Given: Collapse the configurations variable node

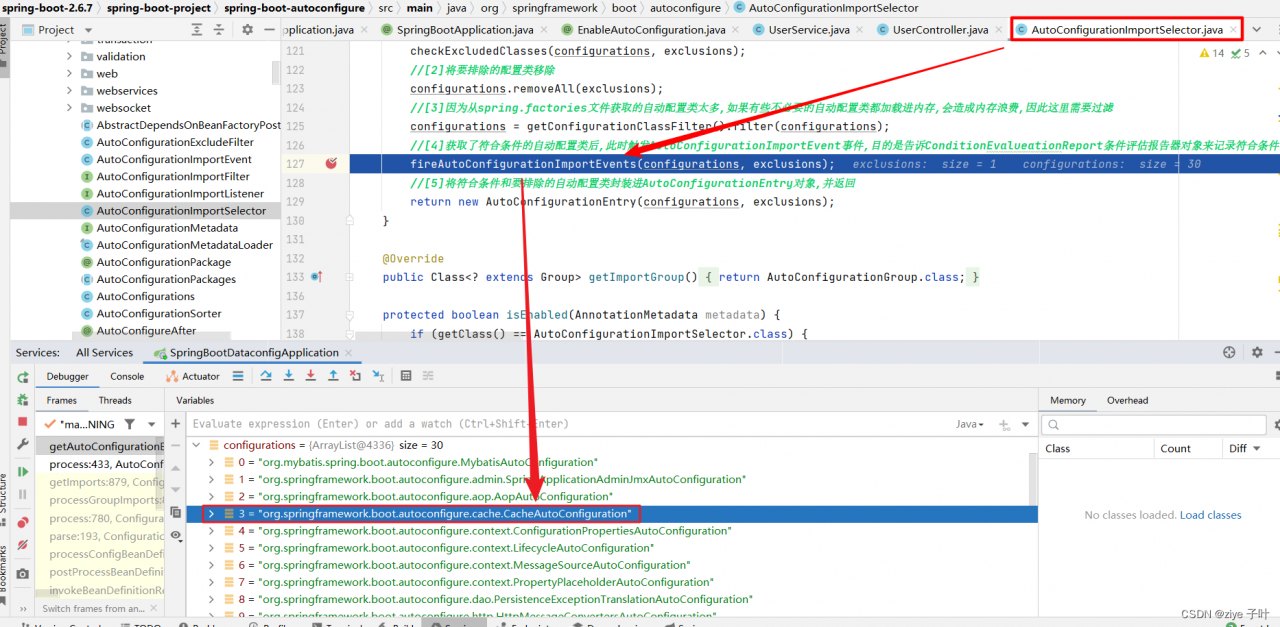Looking at the screenshot, I should (197, 445).
